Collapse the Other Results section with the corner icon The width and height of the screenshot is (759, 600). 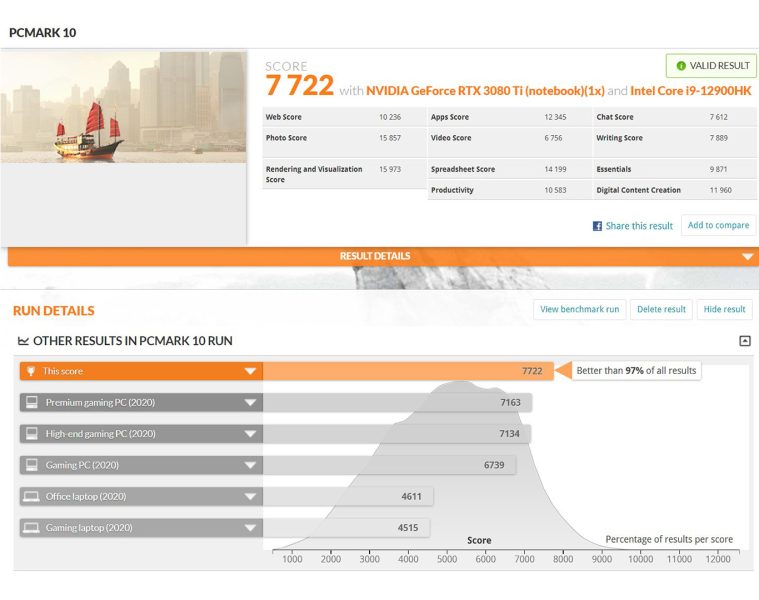(x=745, y=341)
